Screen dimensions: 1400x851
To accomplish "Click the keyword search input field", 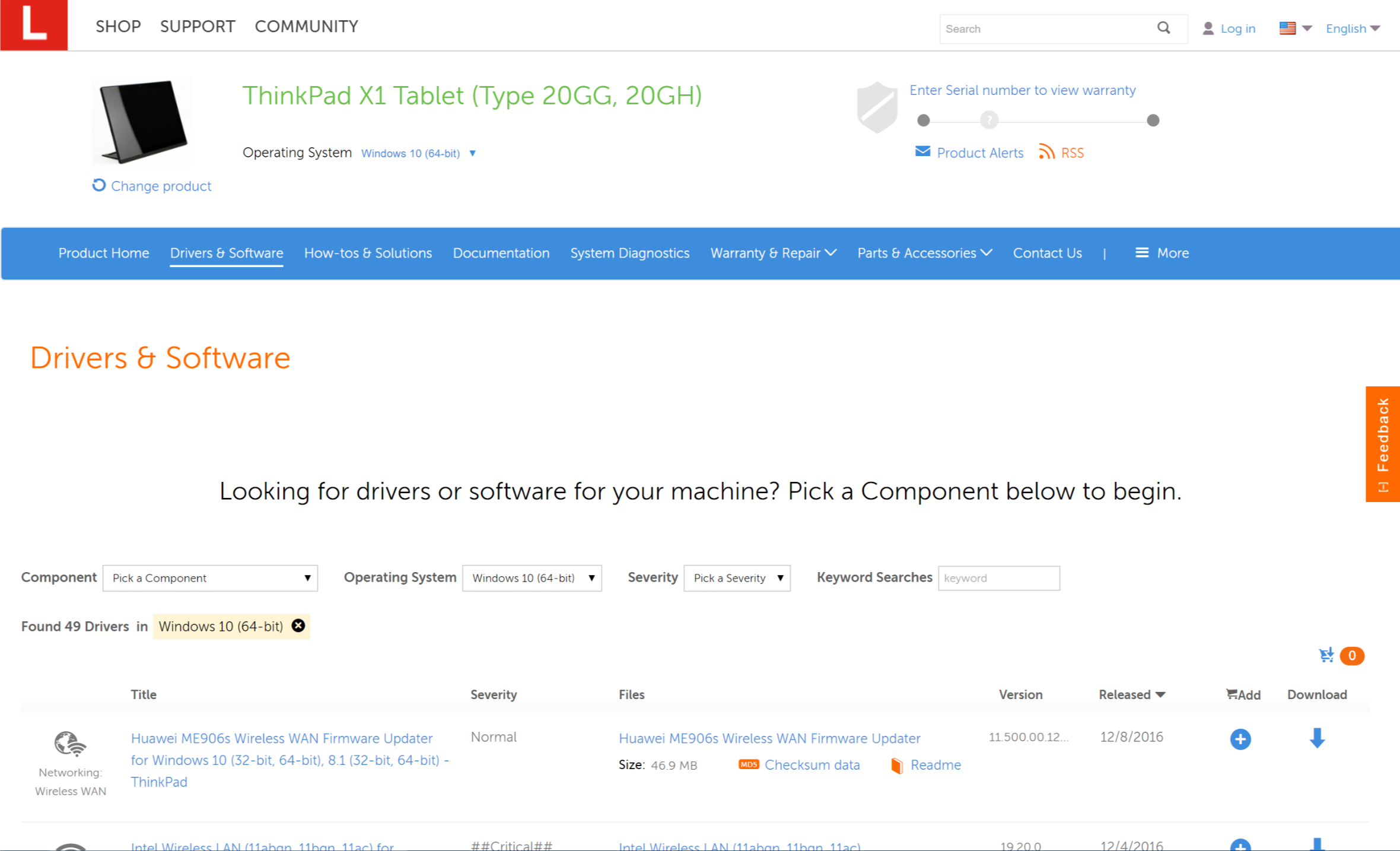I will (999, 578).
